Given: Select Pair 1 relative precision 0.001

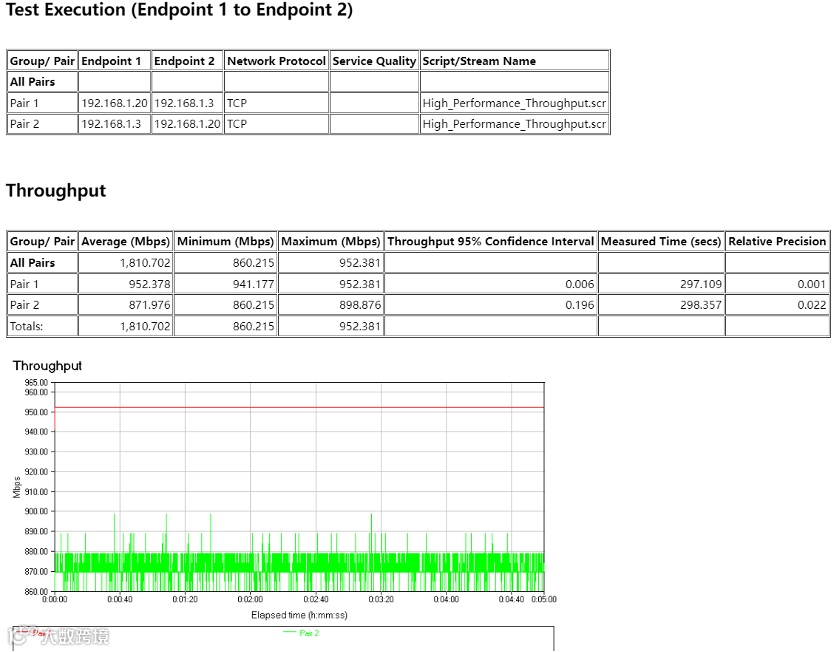Looking at the screenshot, I should tap(811, 284).
